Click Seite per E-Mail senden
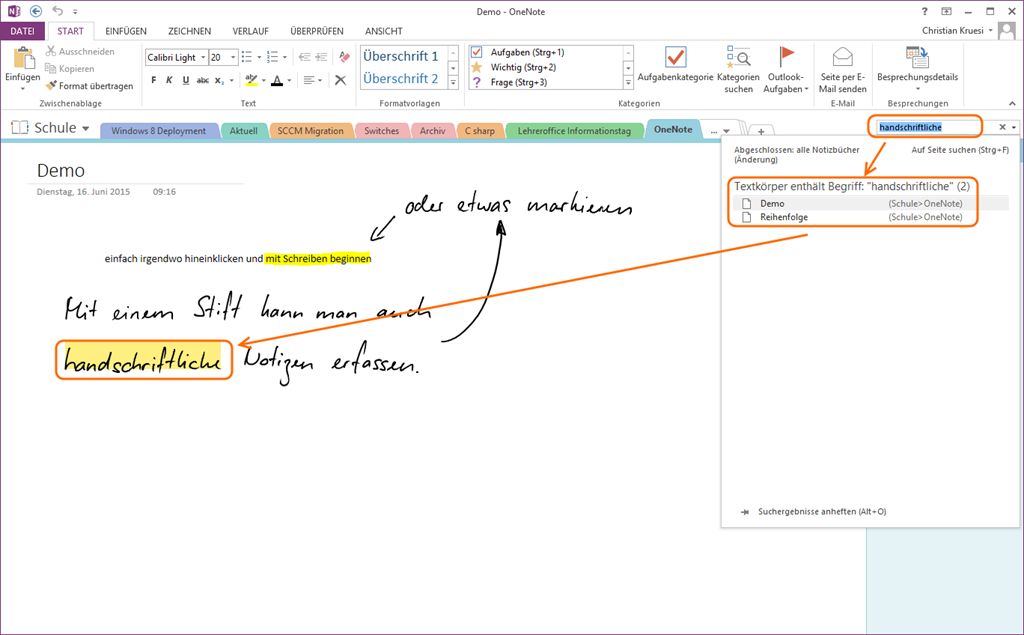 843,69
